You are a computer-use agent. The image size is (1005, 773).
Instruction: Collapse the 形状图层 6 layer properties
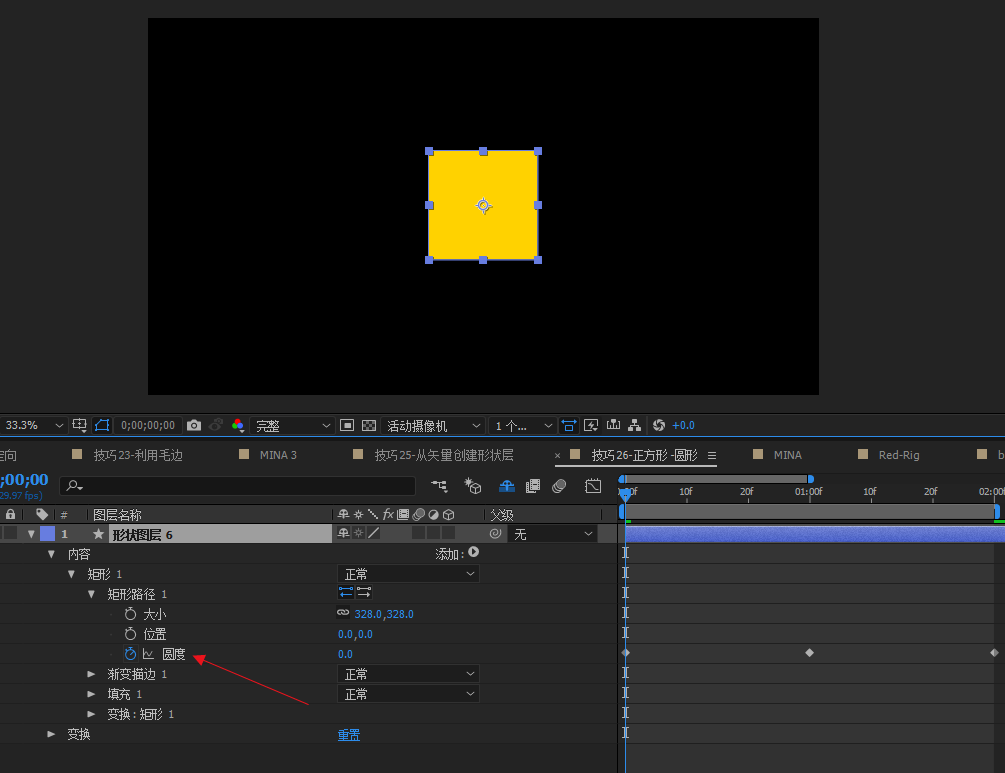click(31, 534)
